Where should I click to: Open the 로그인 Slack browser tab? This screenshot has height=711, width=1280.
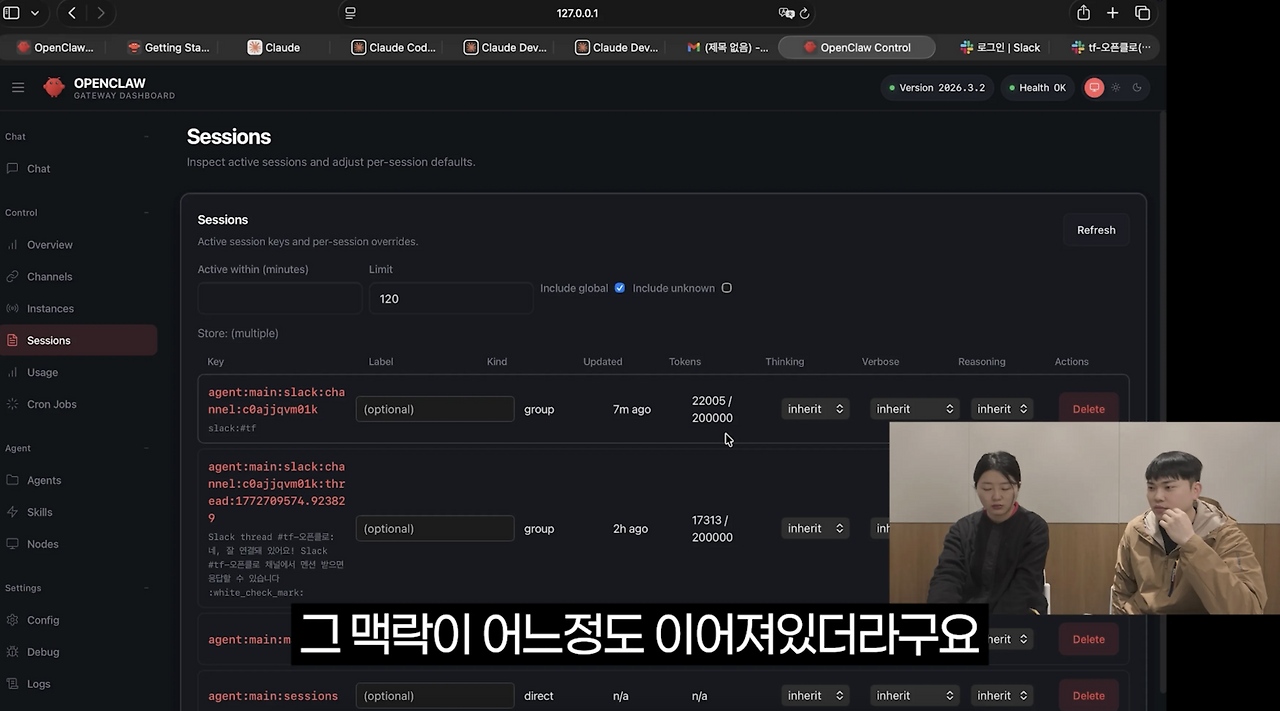(1000, 47)
